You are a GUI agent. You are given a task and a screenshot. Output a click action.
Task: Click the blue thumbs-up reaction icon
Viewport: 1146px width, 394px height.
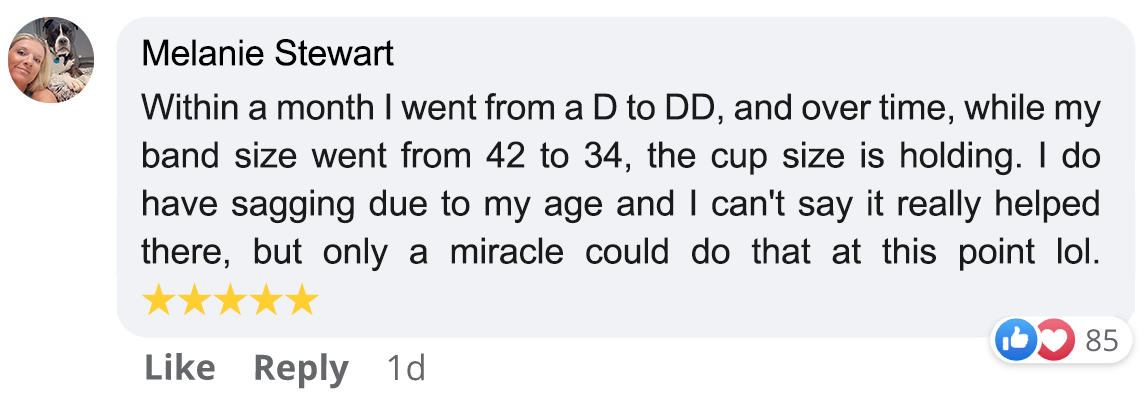coord(1016,341)
